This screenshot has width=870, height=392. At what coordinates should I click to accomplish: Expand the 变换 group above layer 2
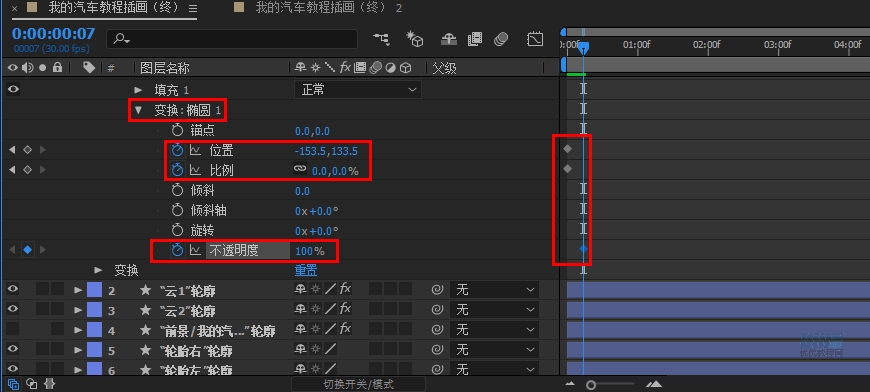tap(98, 271)
